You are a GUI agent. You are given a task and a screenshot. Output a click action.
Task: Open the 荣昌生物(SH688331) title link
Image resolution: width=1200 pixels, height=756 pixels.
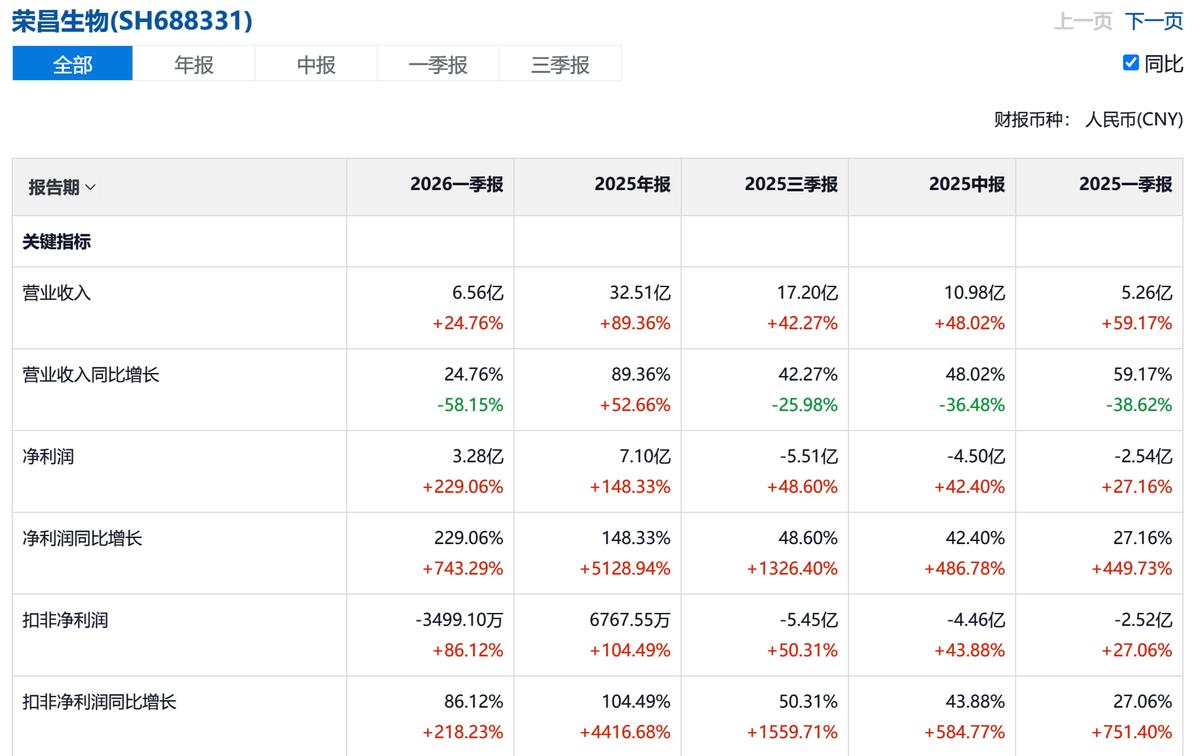tap(132, 20)
